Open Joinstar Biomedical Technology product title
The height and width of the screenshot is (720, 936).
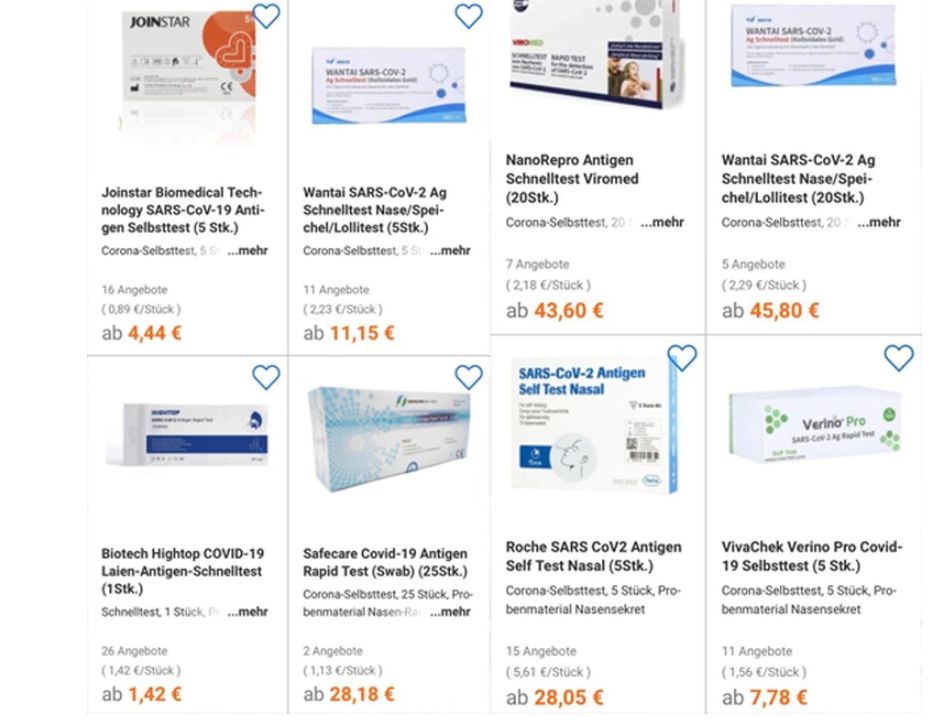tap(183, 210)
